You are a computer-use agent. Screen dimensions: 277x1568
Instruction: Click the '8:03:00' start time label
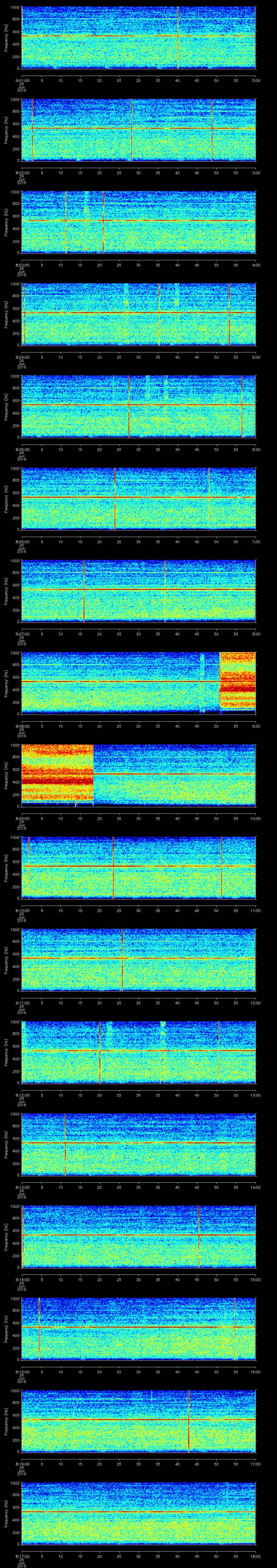tap(22, 264)
